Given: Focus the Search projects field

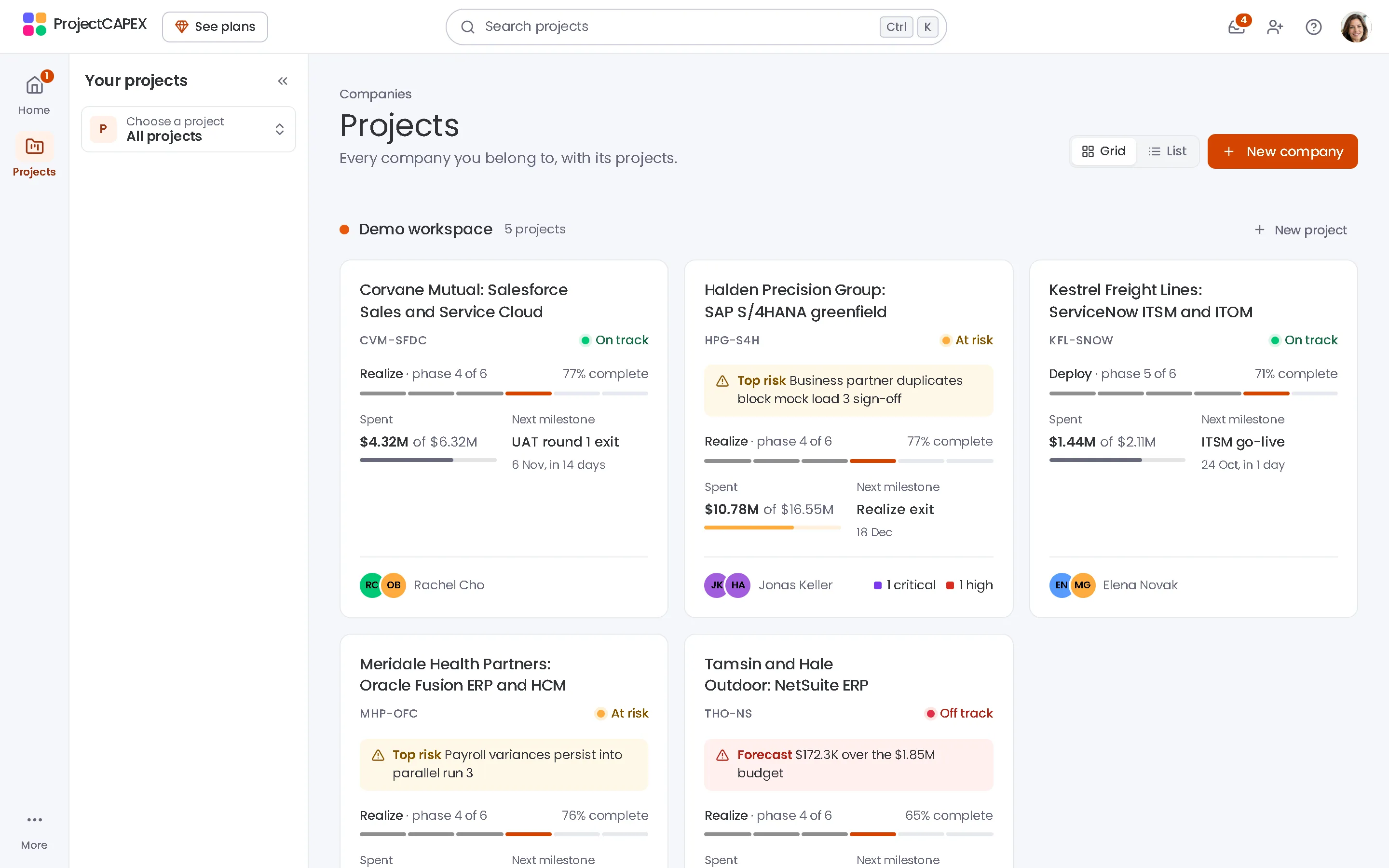Looking at the screenshot, I should click(695, 27).
